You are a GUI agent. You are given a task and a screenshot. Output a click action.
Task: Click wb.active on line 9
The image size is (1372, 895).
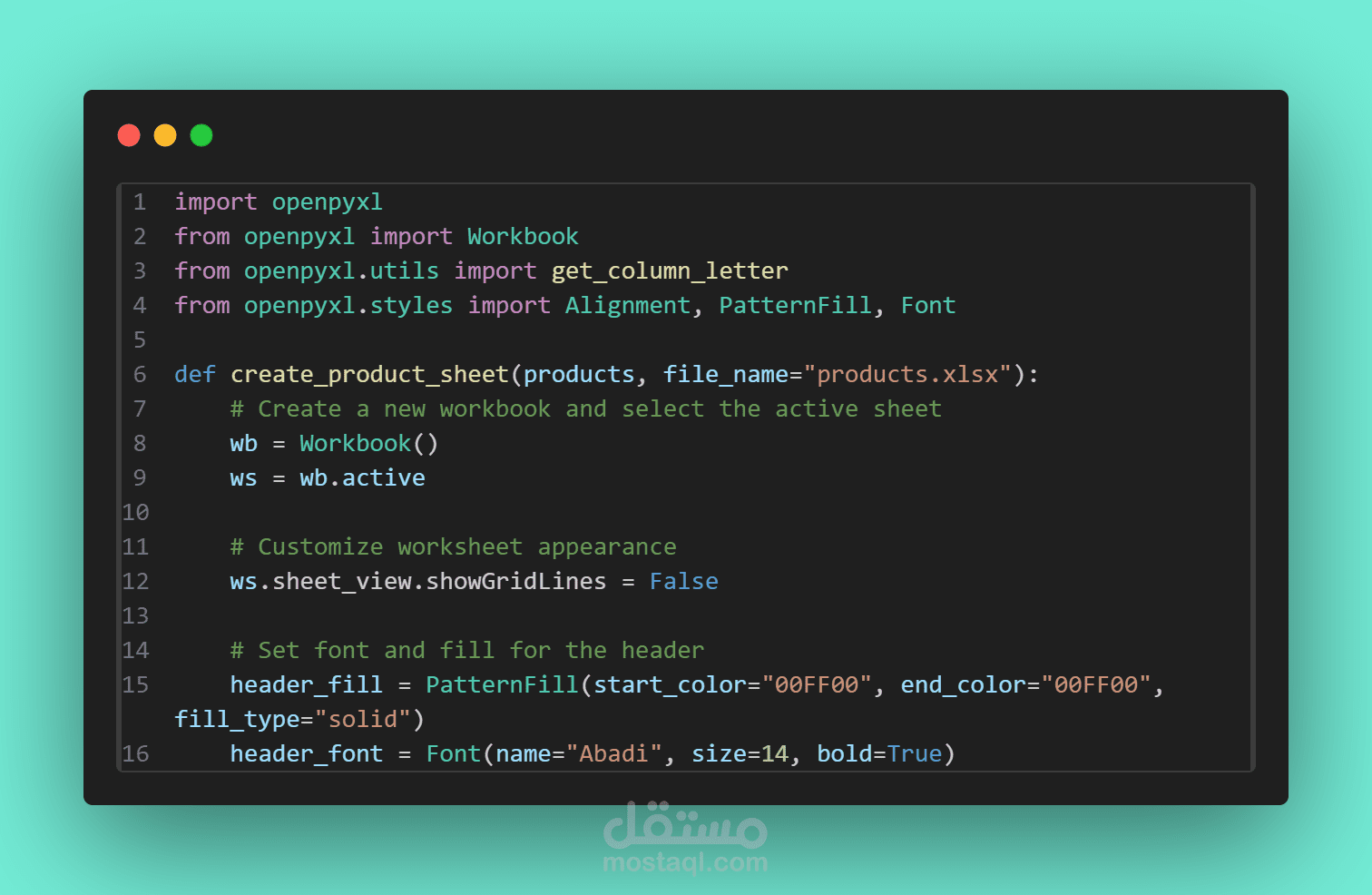pos(362,477)
